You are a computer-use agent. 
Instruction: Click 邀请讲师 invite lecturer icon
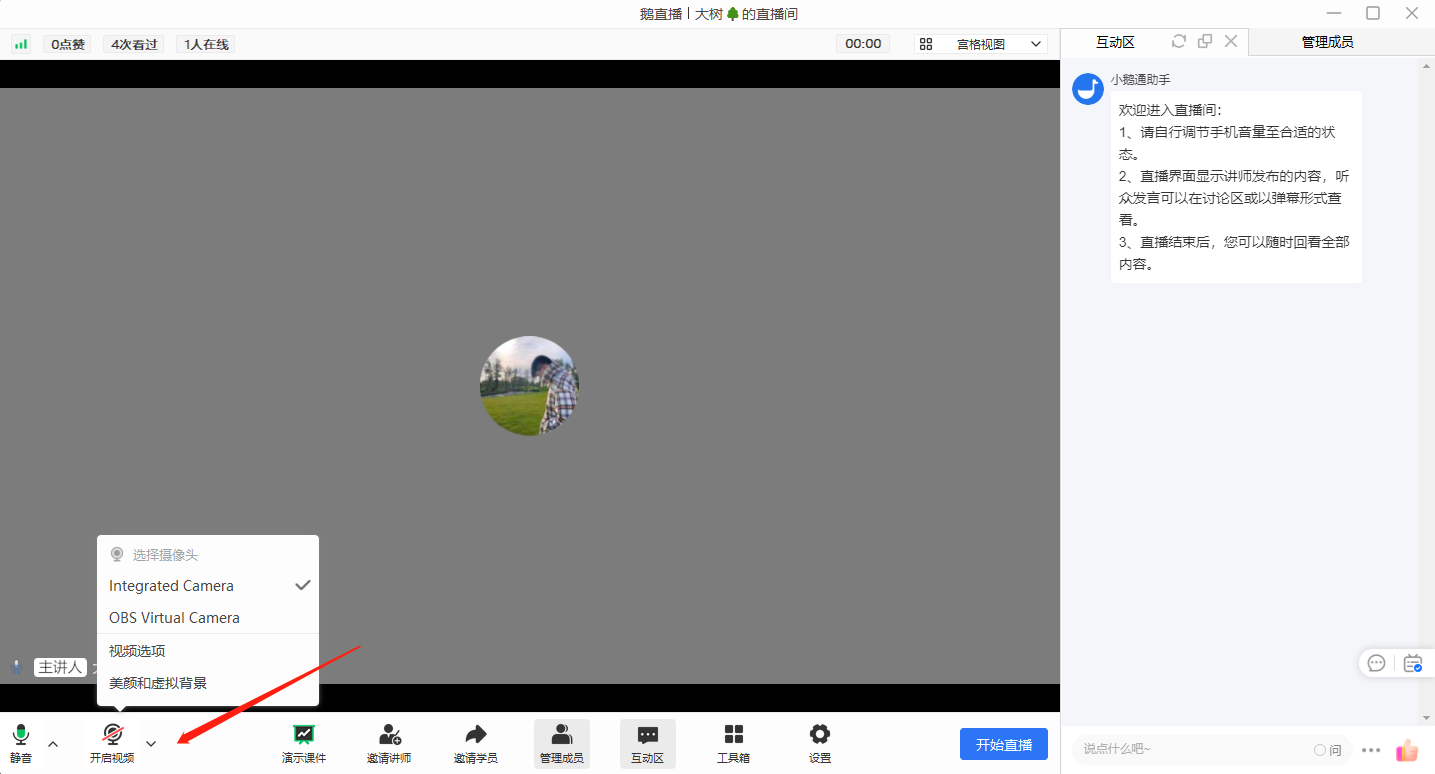(x=389, y=743)
